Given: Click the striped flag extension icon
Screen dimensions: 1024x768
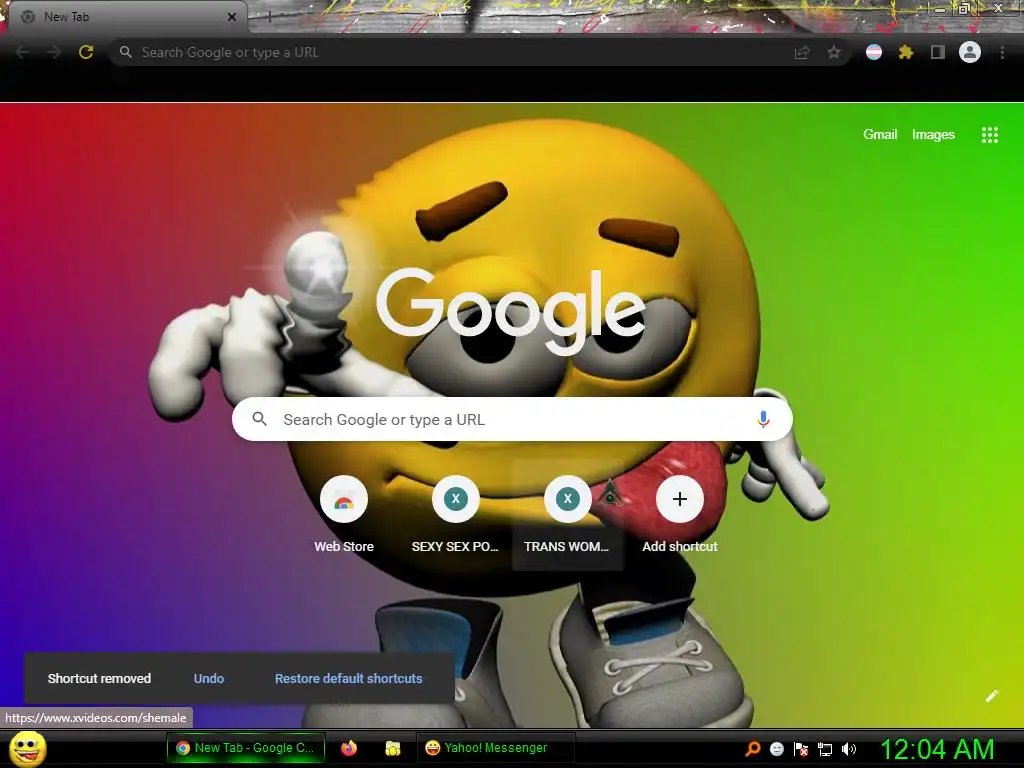Looking at the screenshot, I should [x=874, y=52].
